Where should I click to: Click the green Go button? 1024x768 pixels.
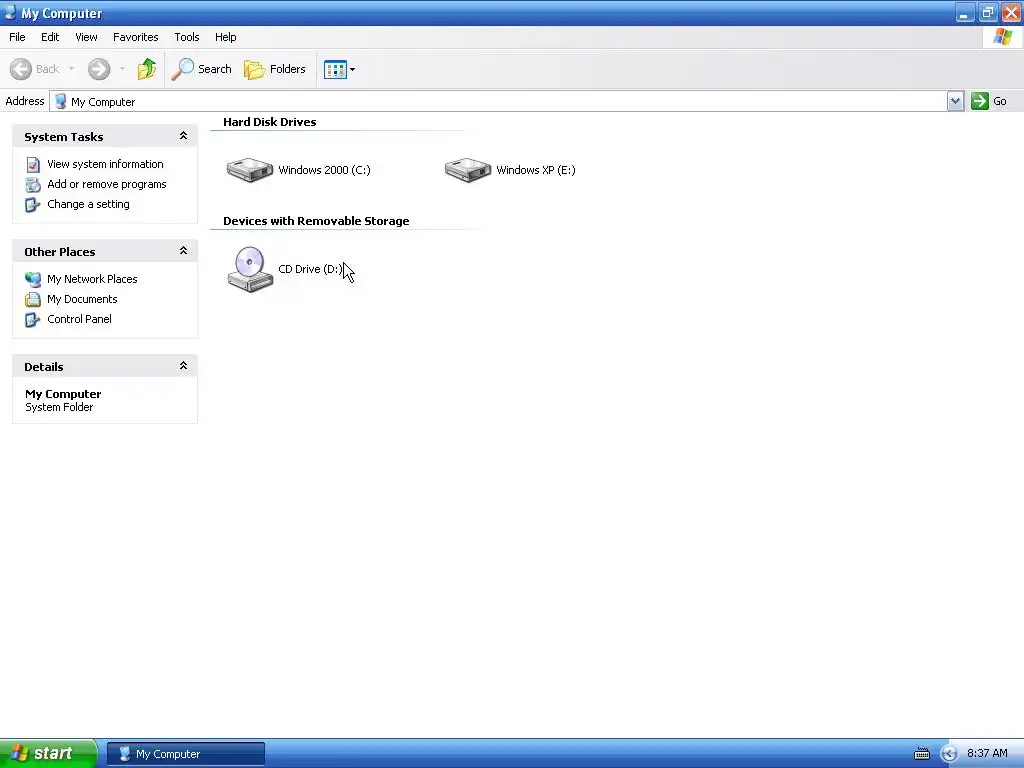pos(989,101)
